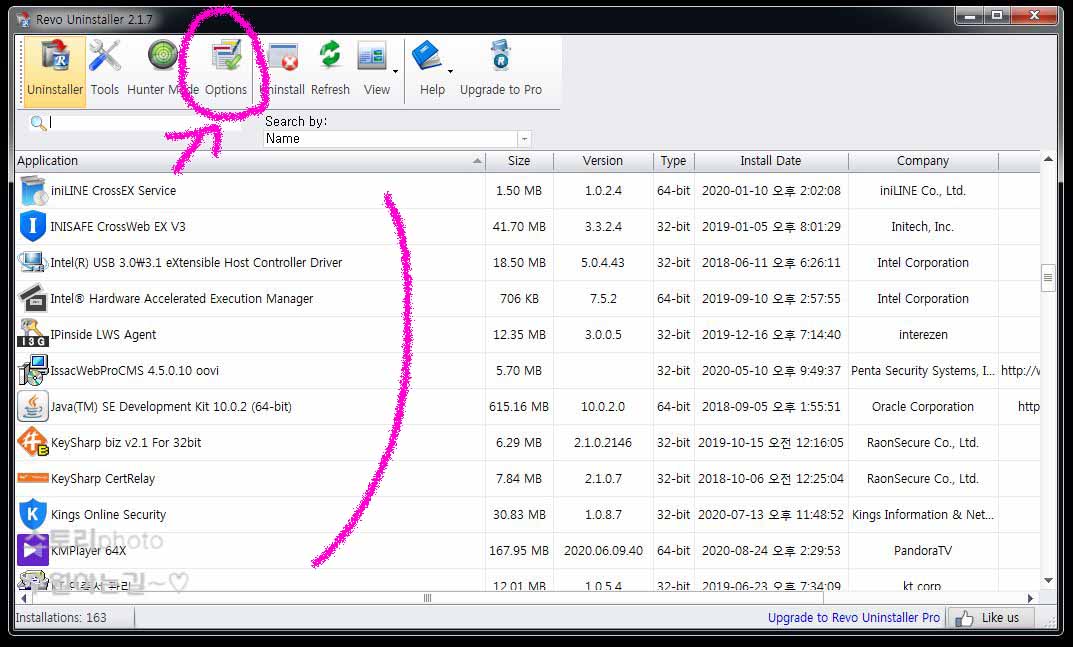The width and height of the screenshot is (1073, 647).
Task: Click the Uninstall toolbar icon
Action: (283, 58)
